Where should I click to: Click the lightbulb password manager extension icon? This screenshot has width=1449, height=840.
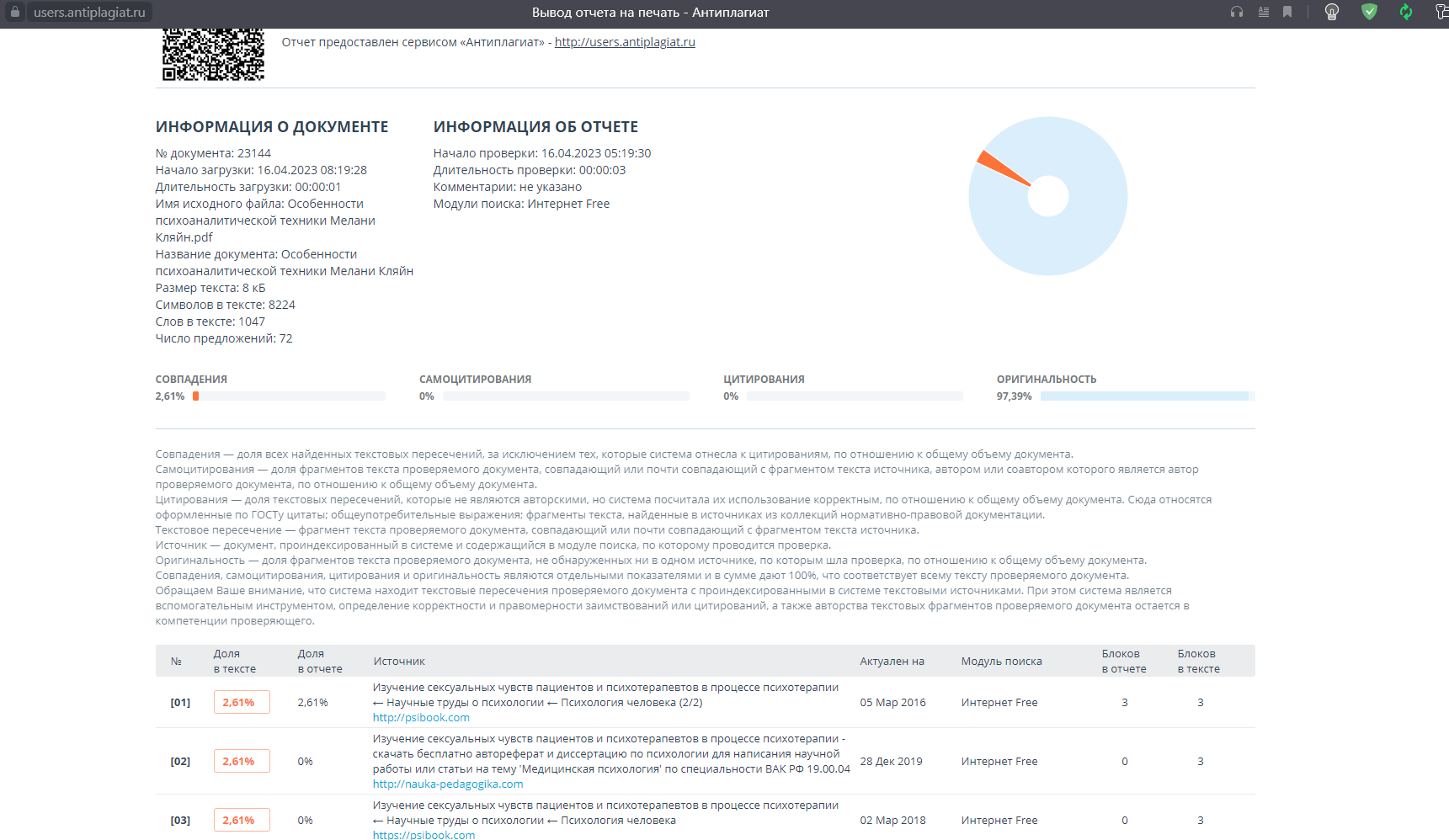click(x=1332, y=12)
